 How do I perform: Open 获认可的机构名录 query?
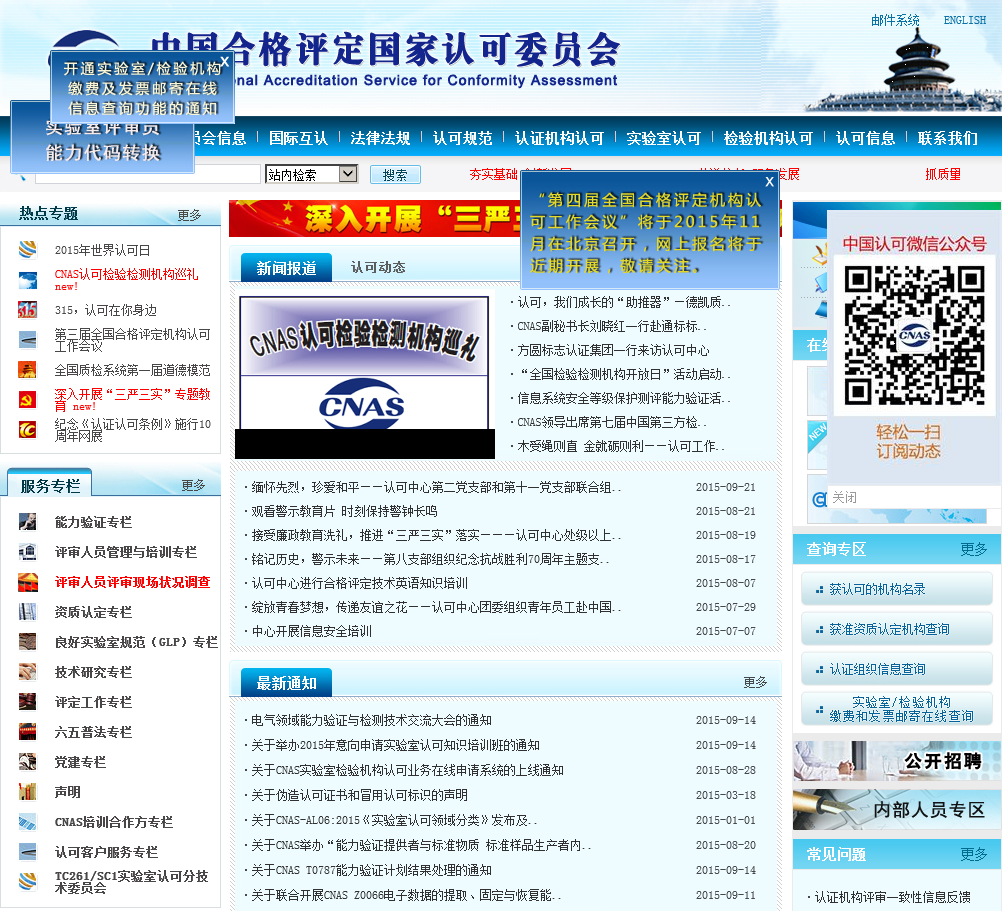897,589
